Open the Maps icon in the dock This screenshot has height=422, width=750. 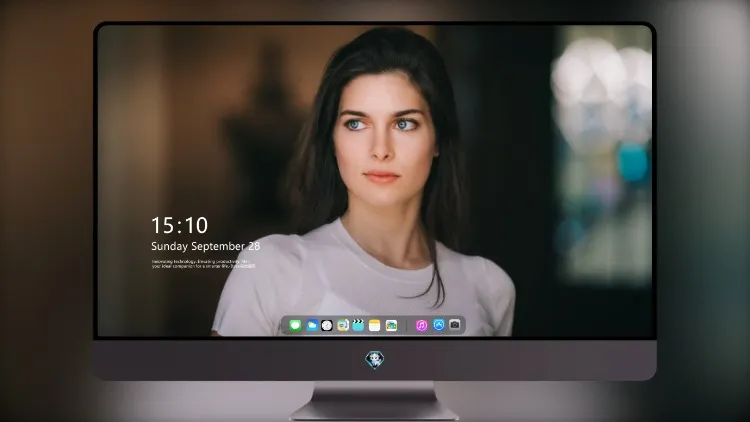coord(342,326)
